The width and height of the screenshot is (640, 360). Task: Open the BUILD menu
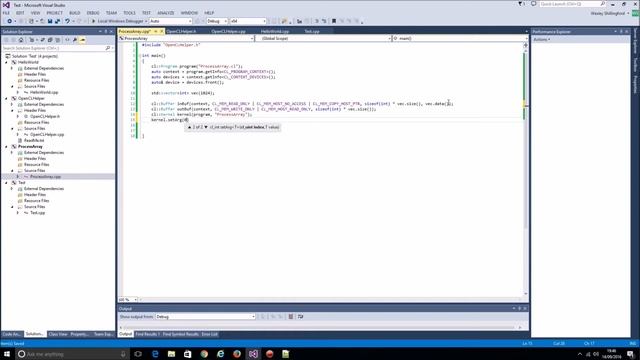75,13
